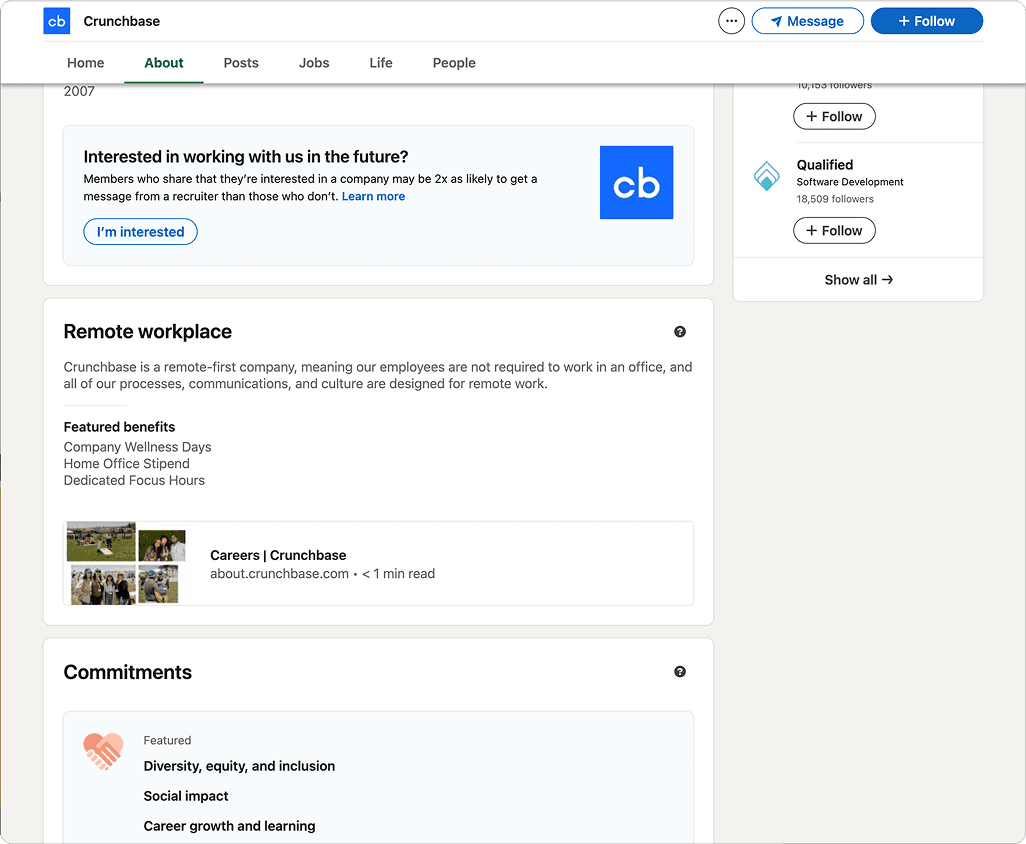The height and width of the screenshot is (844, 1026).
Task: Click the large cb logo in interest card
Action: (636, 183)
